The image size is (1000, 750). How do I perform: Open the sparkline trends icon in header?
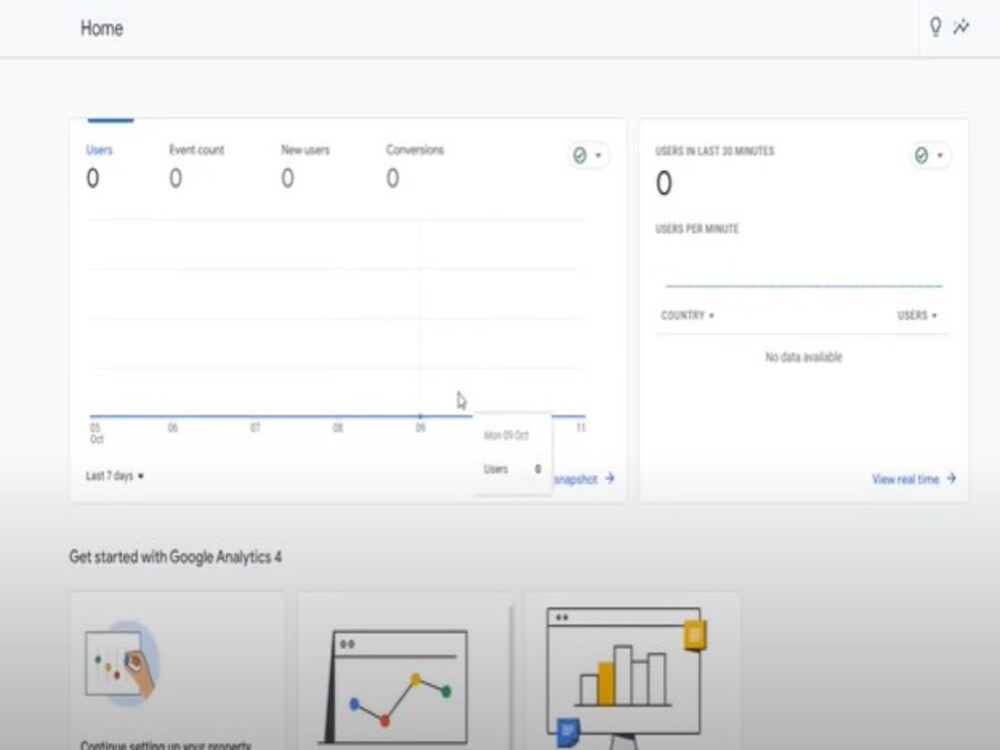click(961, 27)
